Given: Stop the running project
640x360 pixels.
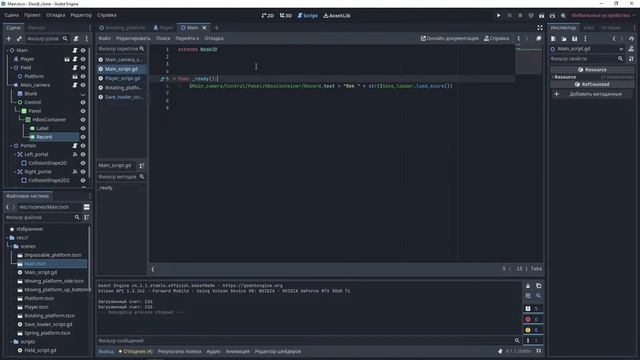Looking at the screenshot, I should 520,16.
